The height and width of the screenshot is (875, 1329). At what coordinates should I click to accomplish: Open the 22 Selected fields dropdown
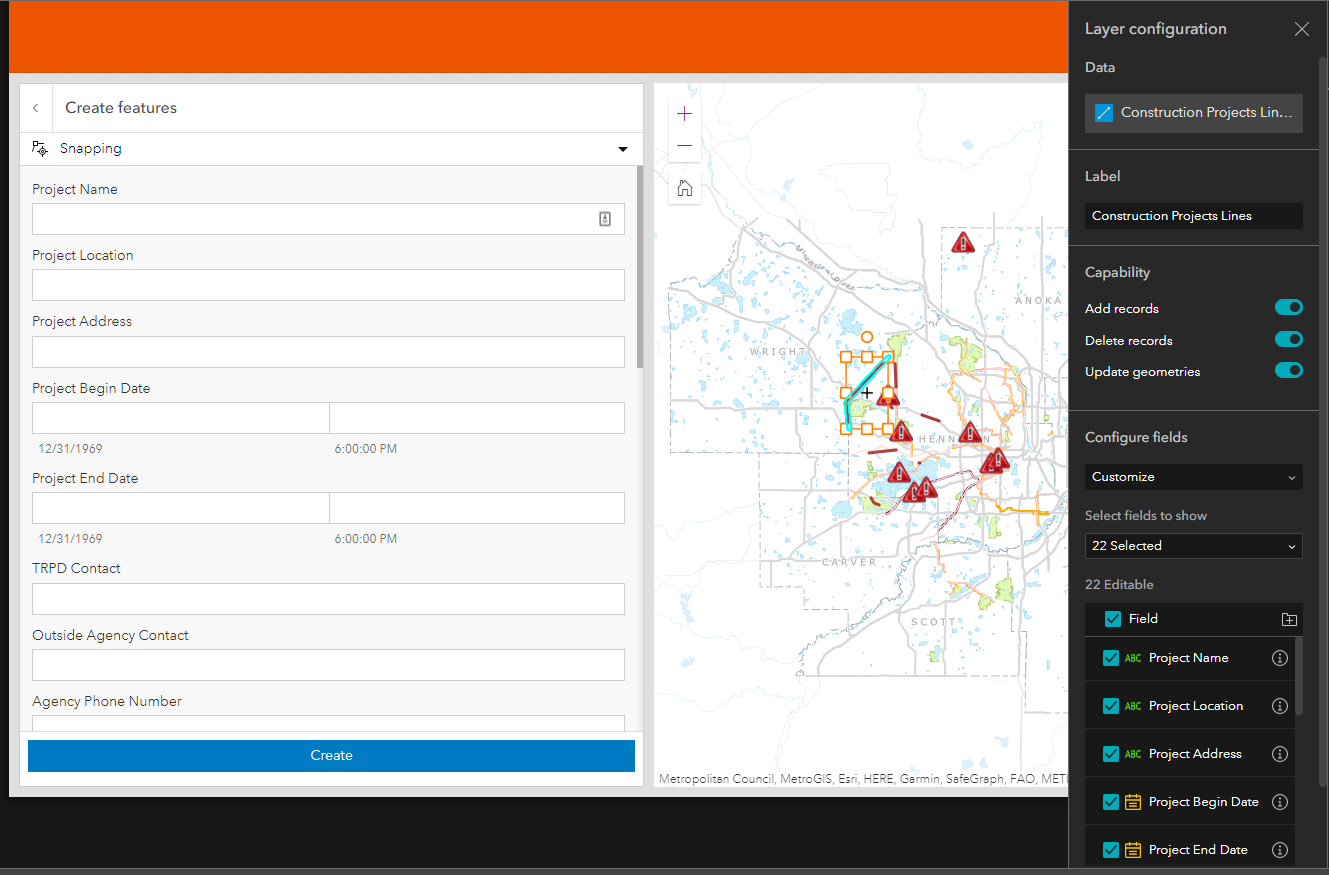tap(1194, 546)
